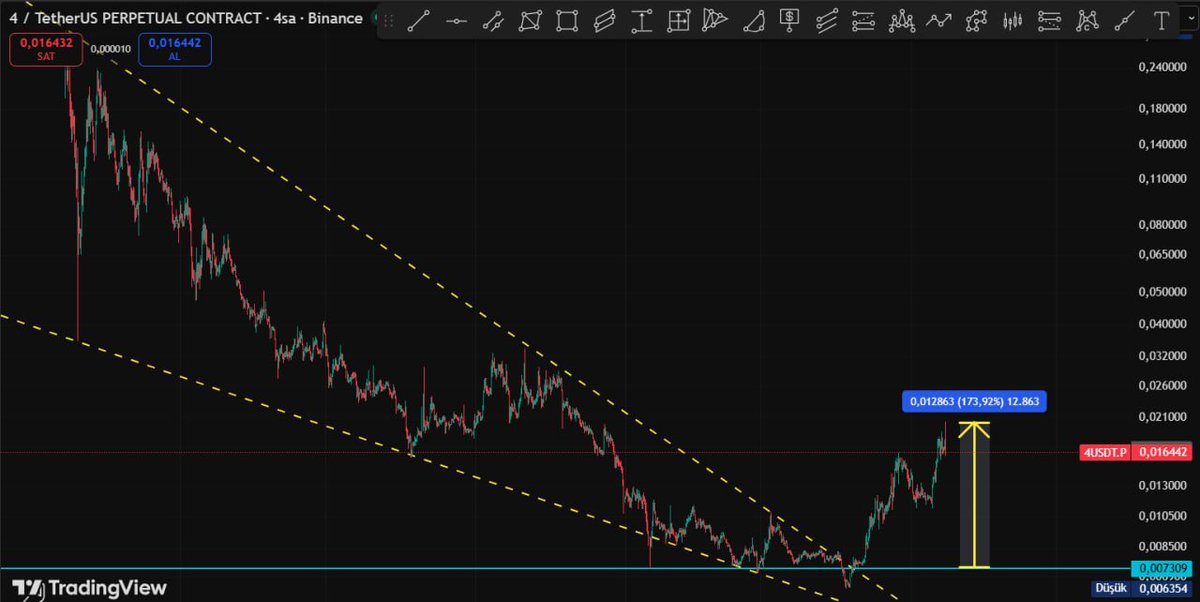Select the horizontal lines with dotted row tool
Viewport: 1200px width, 602px height.
click(x=1050, y=20)
